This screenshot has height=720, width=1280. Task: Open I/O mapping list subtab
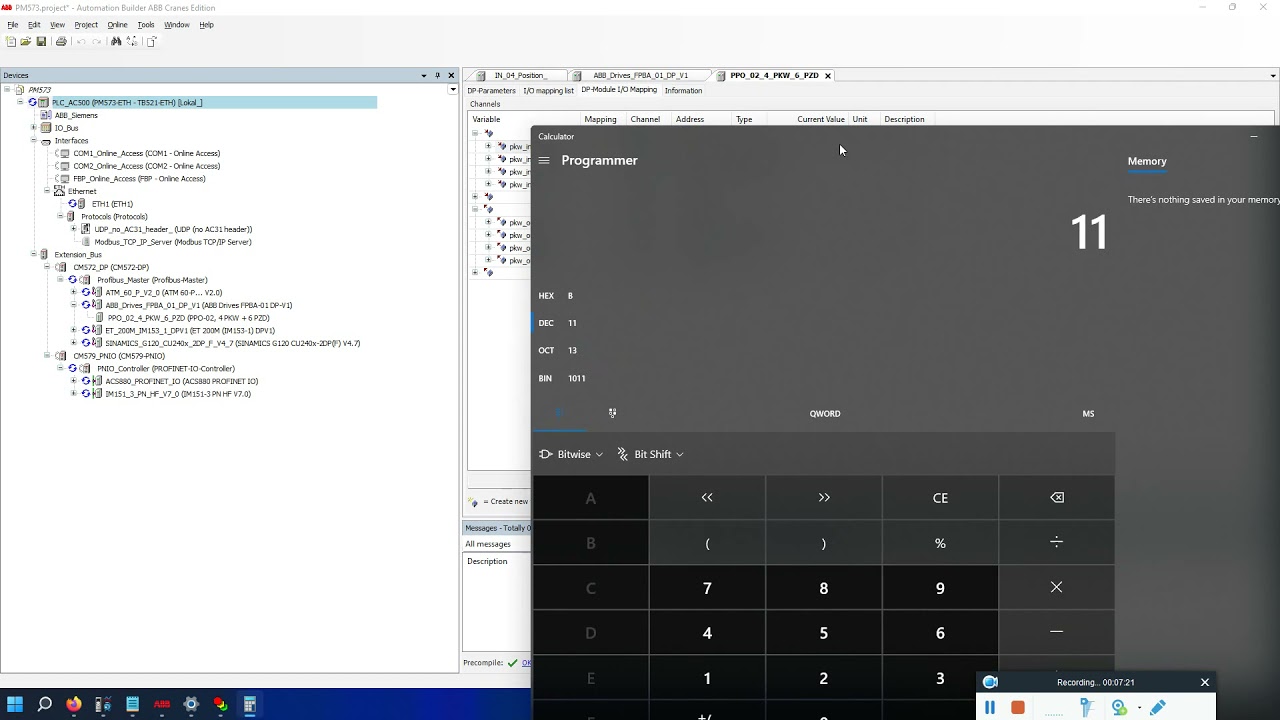pyautogui.click(x=548, y=90)
